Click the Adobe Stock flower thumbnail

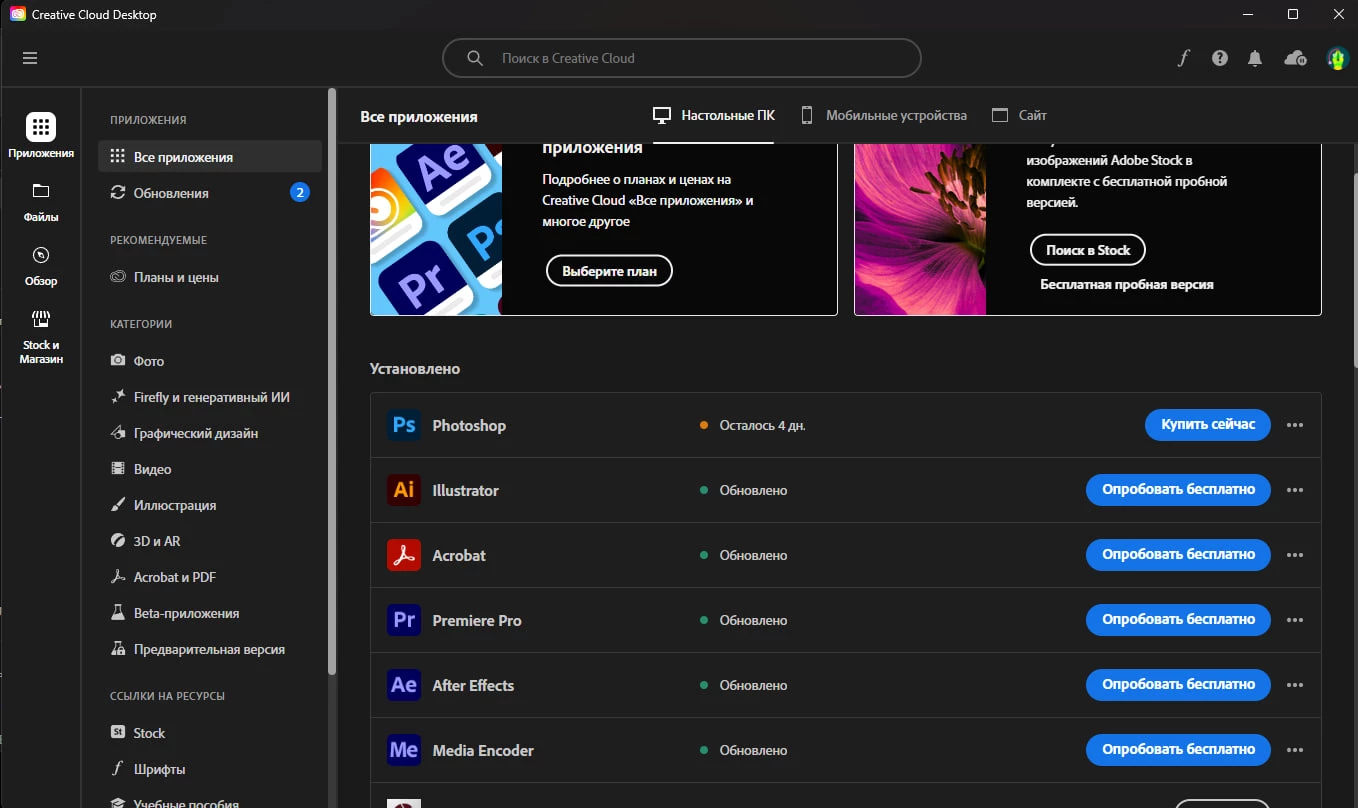[x=920, y=229]
